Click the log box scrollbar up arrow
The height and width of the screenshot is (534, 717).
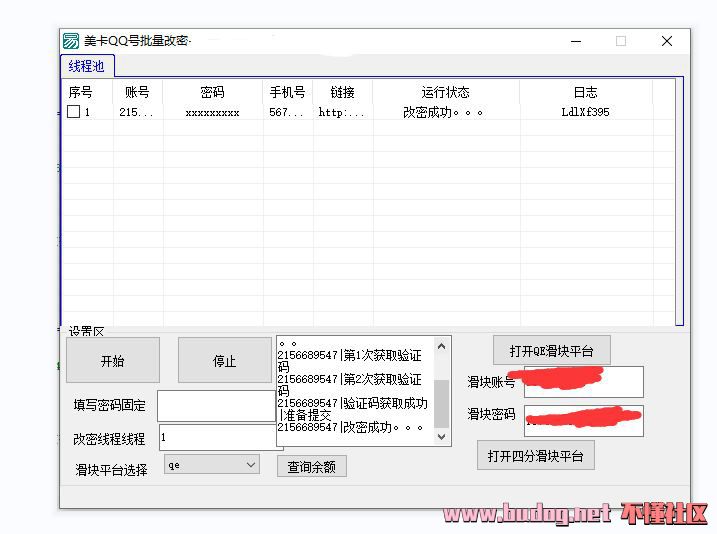point(441,345)
